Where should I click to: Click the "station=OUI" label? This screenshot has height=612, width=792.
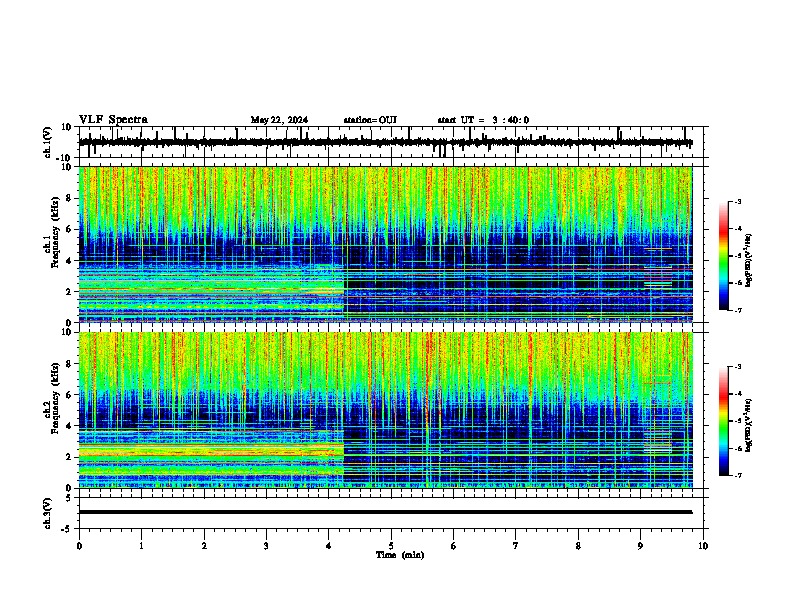pyautogui.click(x=370, y=120)
